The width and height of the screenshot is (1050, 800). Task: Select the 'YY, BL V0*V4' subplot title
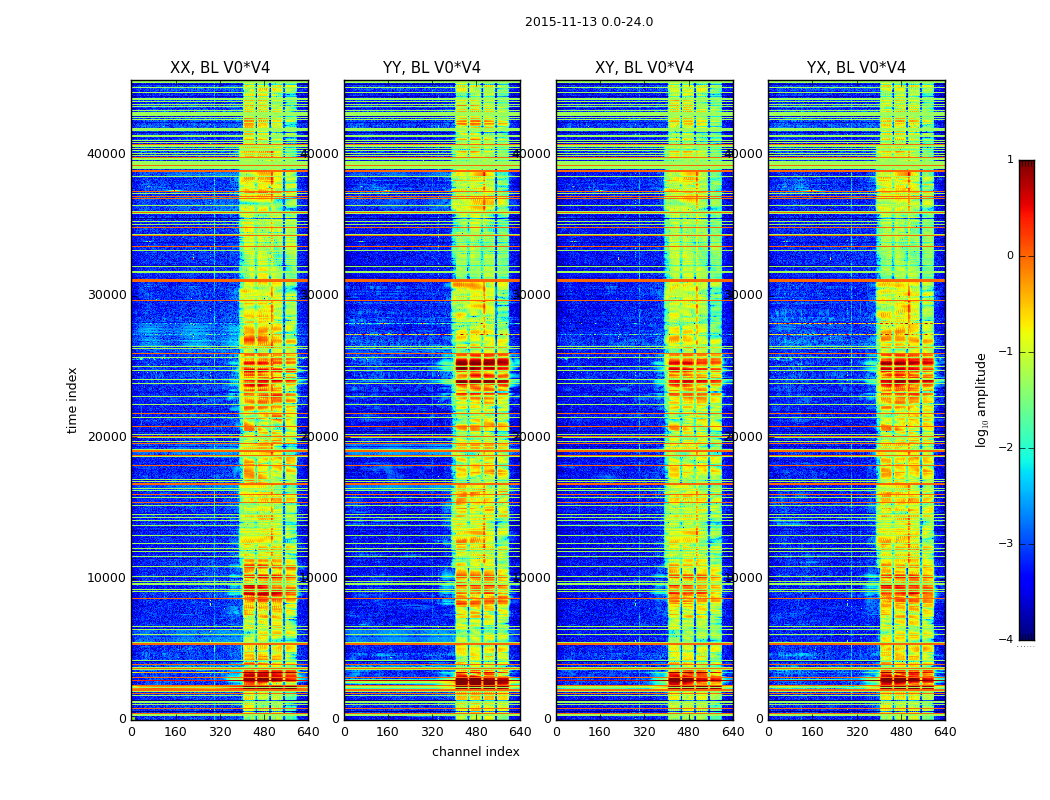click(x=432, y=68)
